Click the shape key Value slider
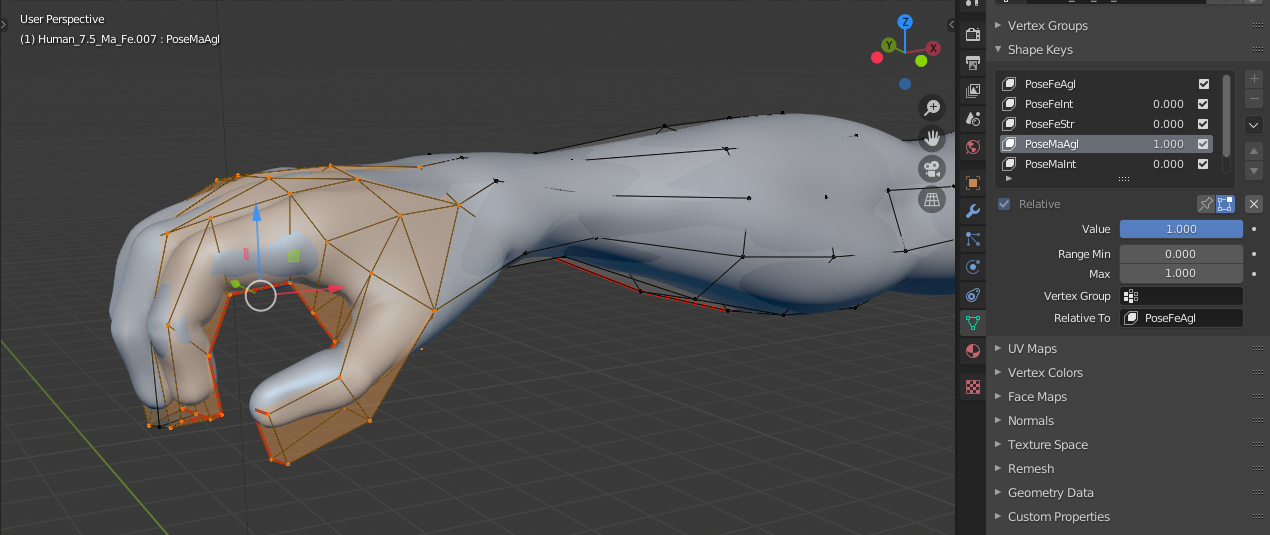 click(1181, 229)
